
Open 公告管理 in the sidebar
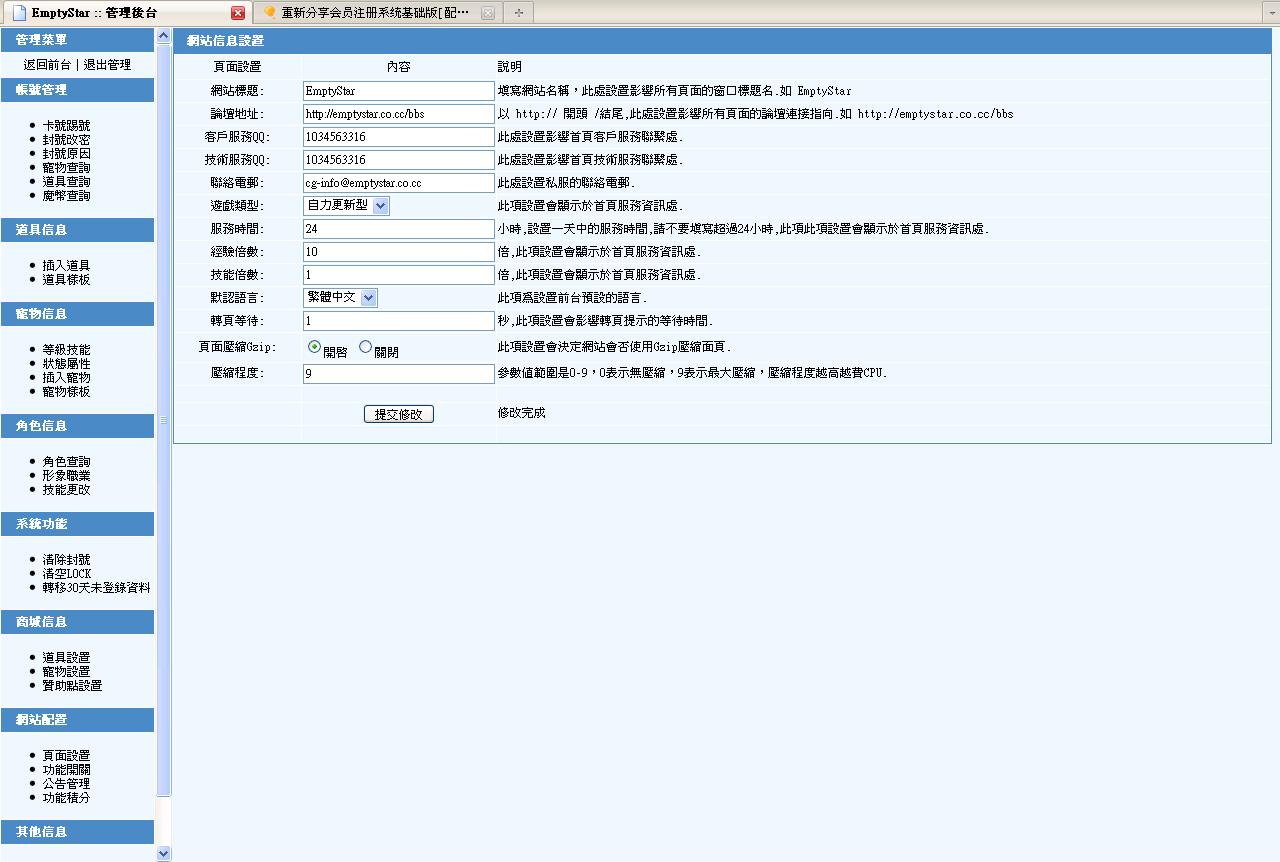tap(66, 784)
